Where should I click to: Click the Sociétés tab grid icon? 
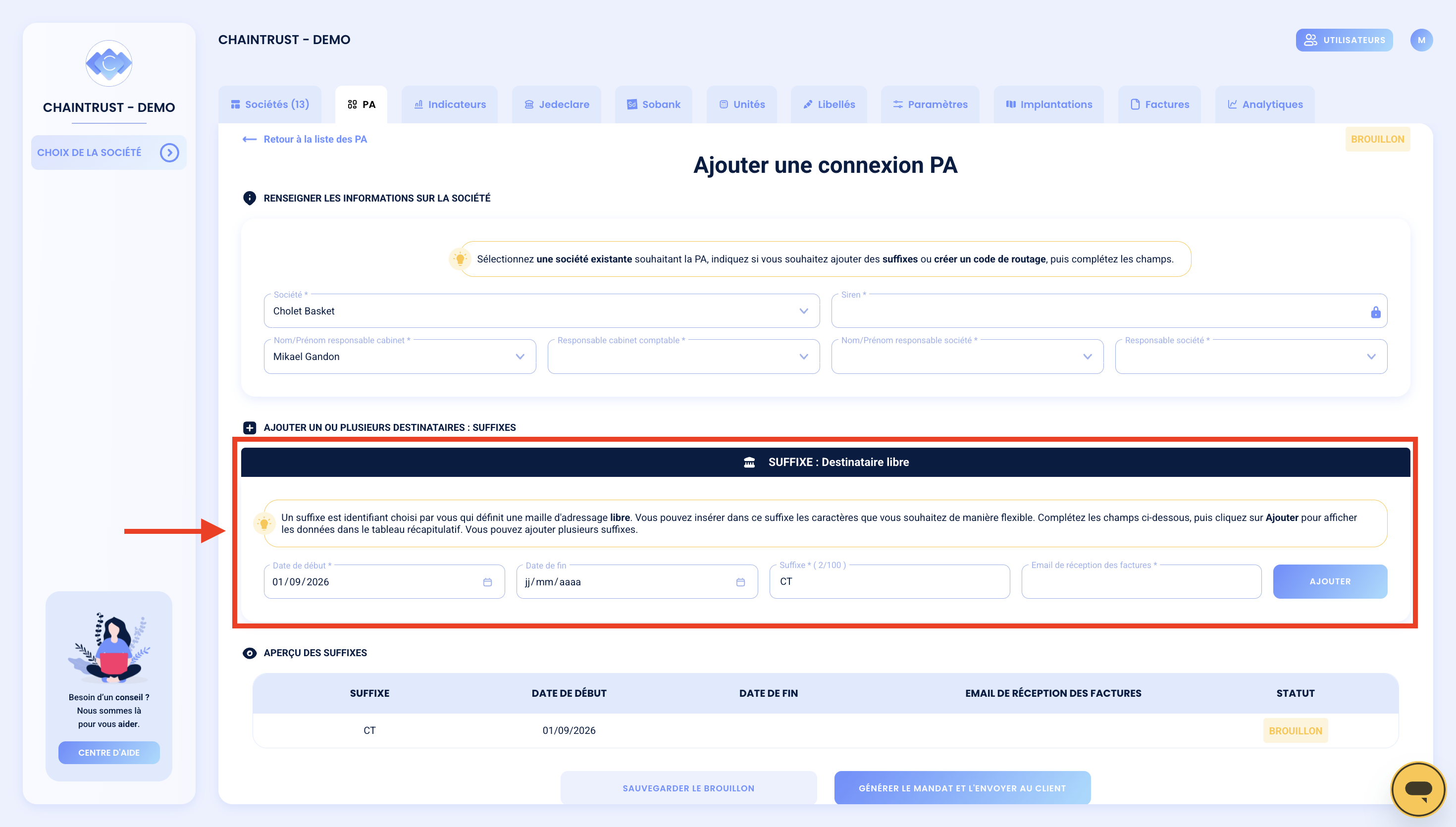coord(235,104)
